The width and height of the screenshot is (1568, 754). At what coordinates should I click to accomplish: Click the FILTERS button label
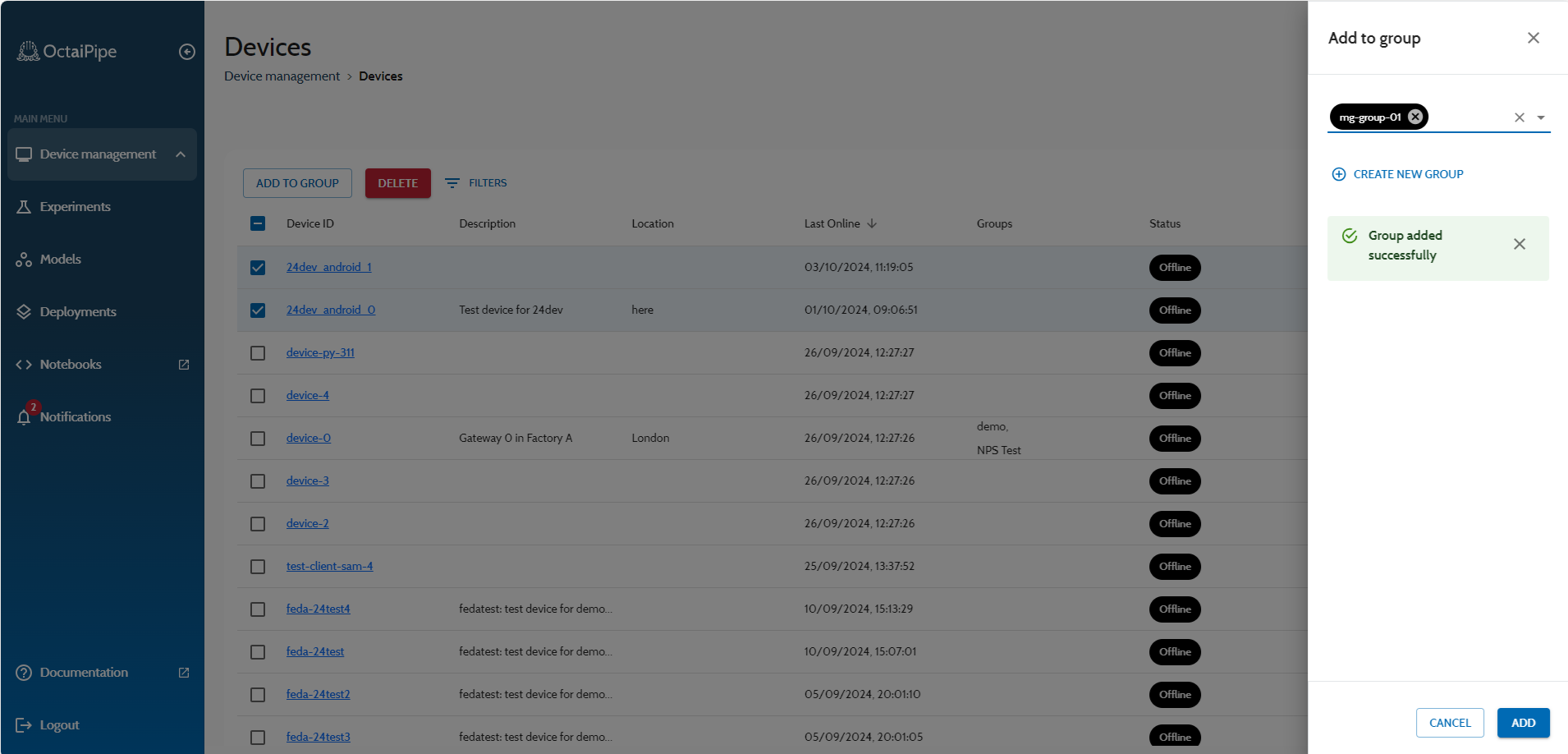[488, 183]
